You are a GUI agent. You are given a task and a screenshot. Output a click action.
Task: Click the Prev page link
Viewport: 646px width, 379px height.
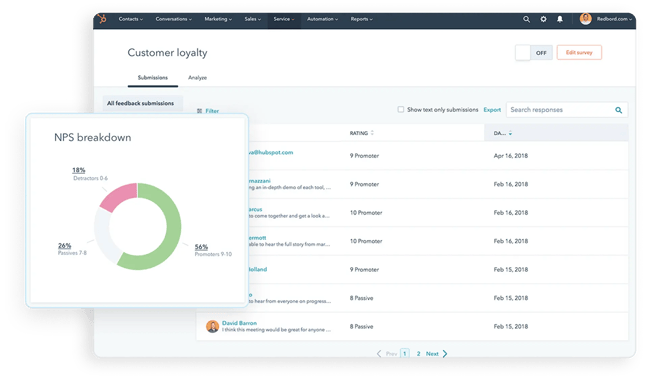tap(391, 353)
